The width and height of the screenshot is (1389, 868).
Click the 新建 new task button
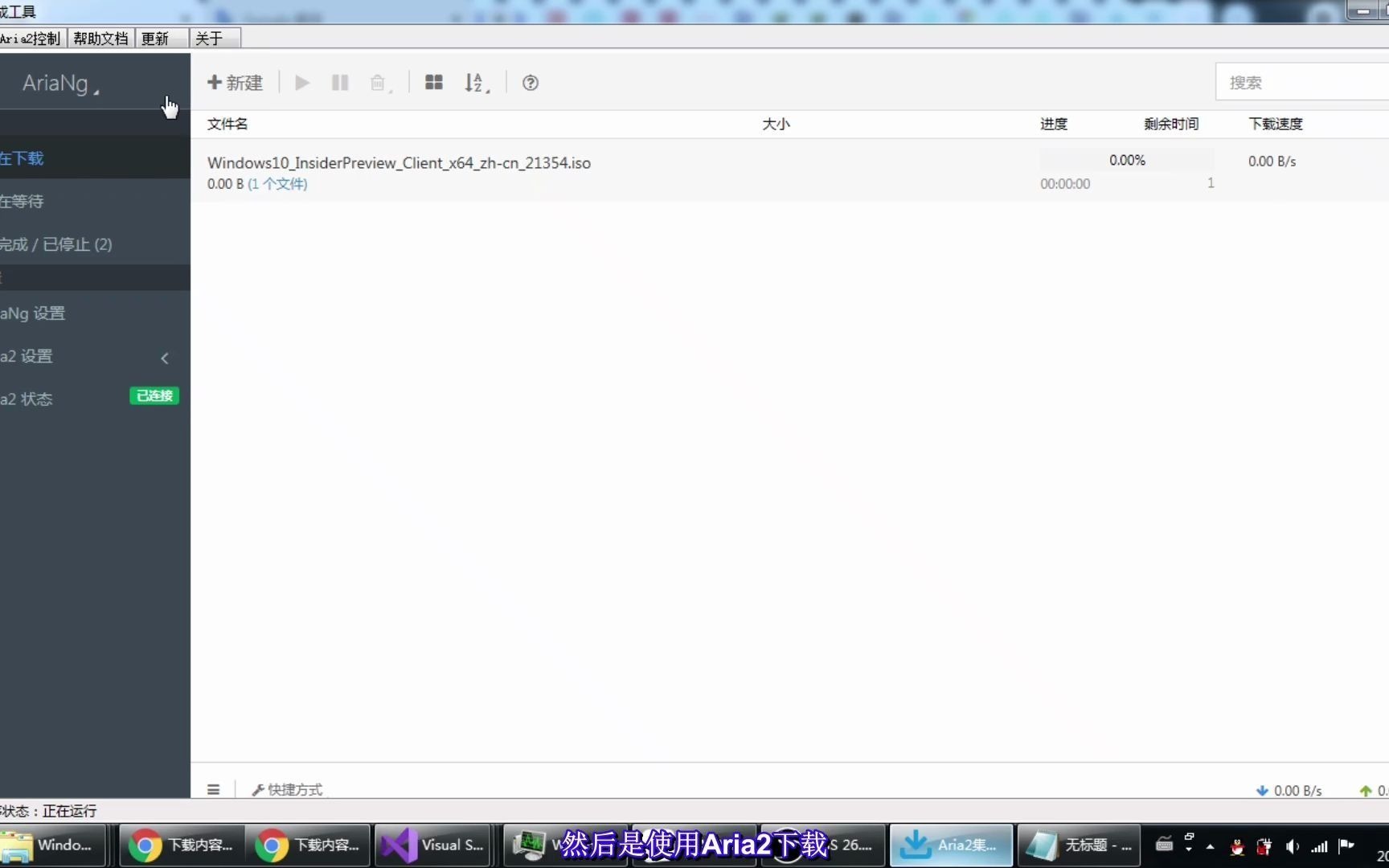(235, 83)
